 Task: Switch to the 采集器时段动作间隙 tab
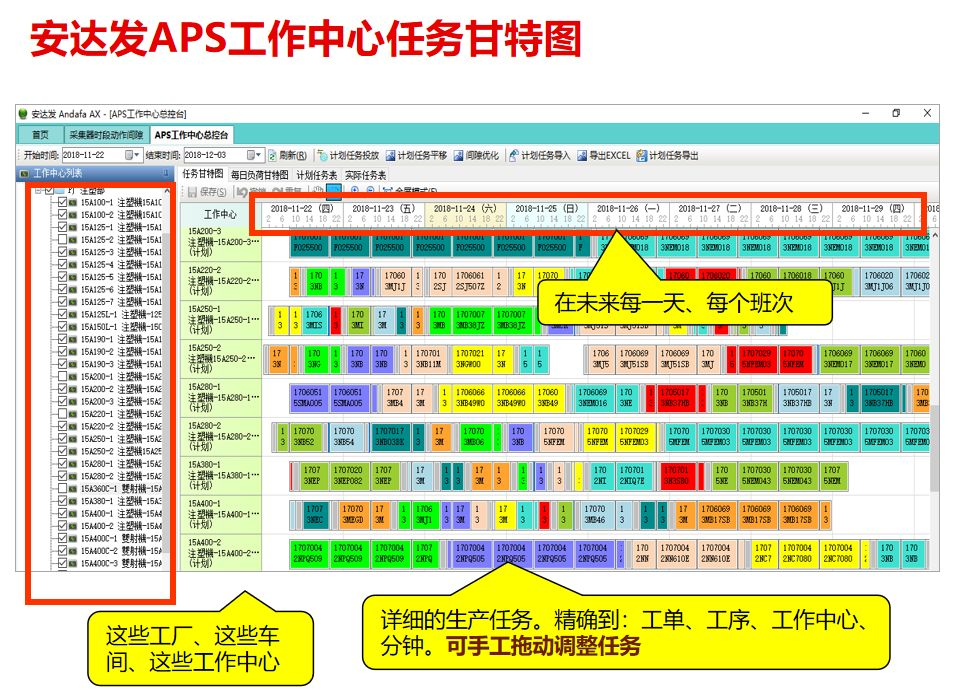point(106,135)
